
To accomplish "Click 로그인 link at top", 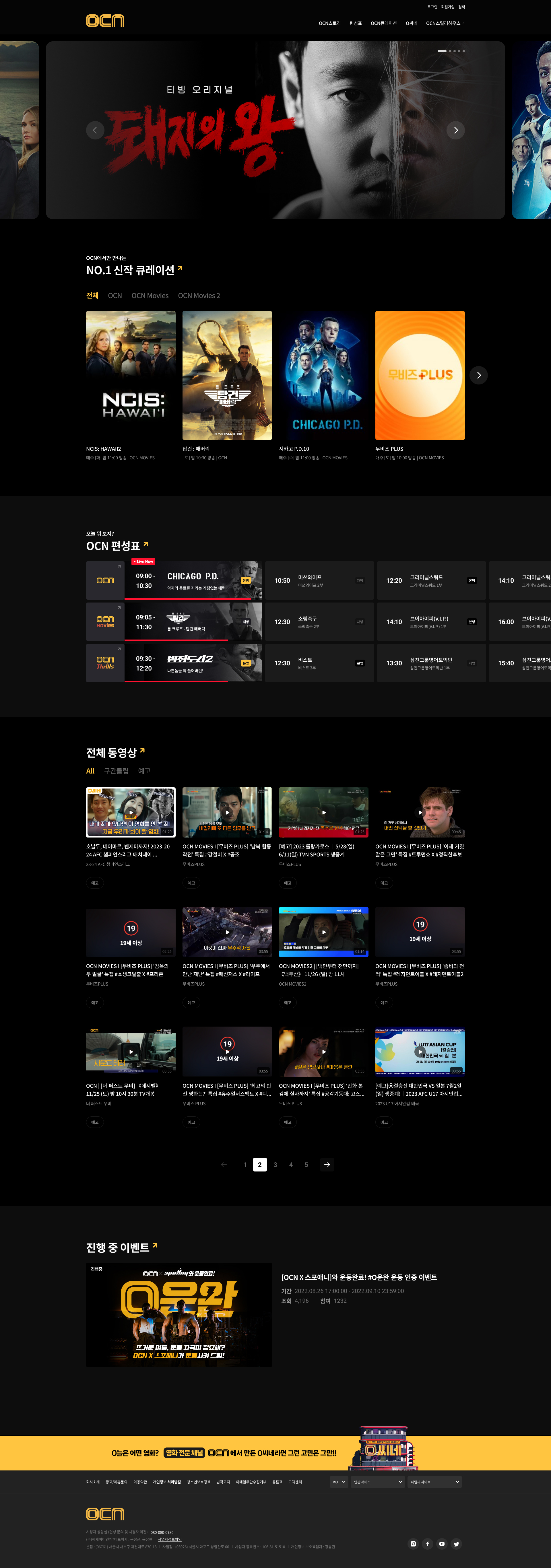I will [x=432, y=7].
